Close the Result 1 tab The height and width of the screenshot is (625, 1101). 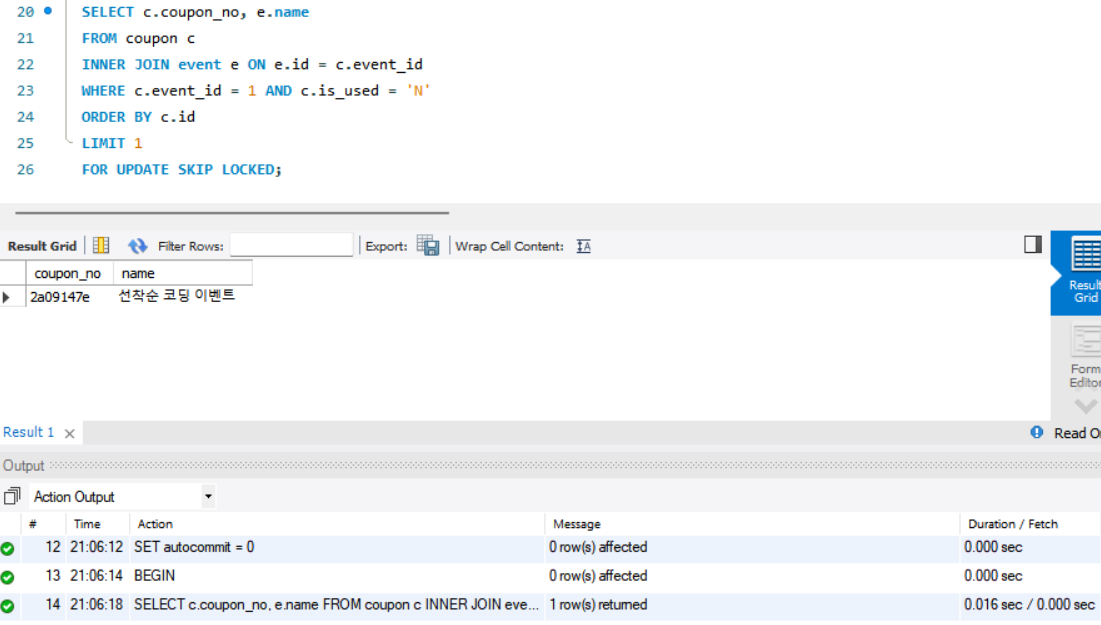(70, 433)
